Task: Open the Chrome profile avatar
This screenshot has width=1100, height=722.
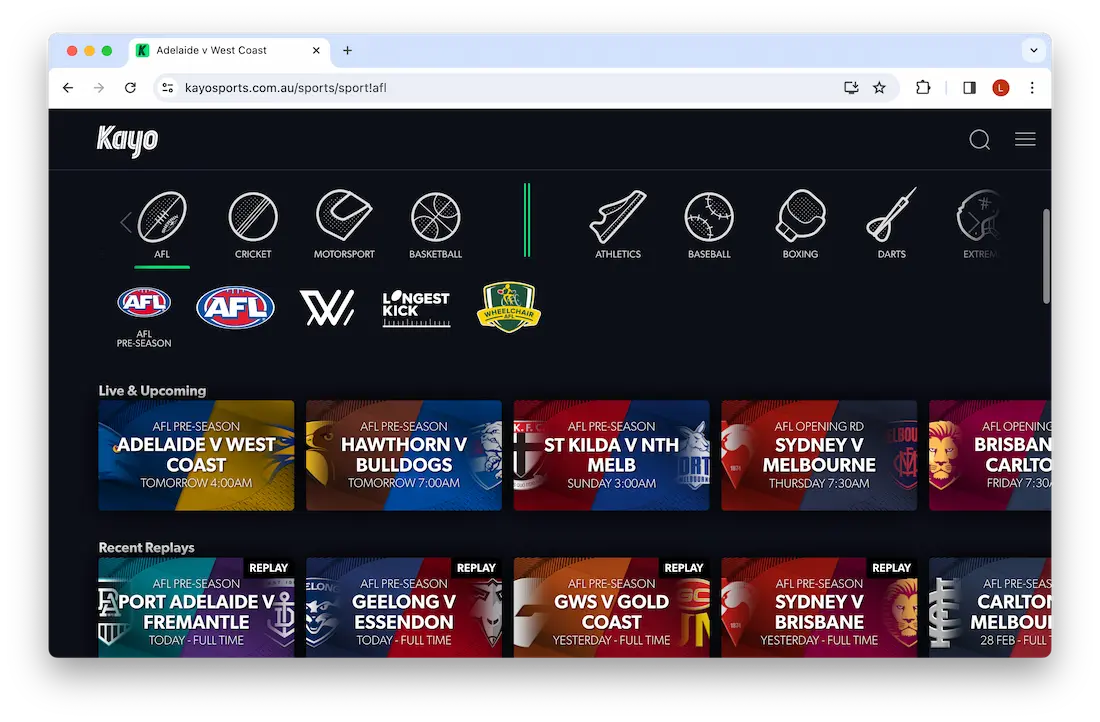Action: click(1000, 88)
